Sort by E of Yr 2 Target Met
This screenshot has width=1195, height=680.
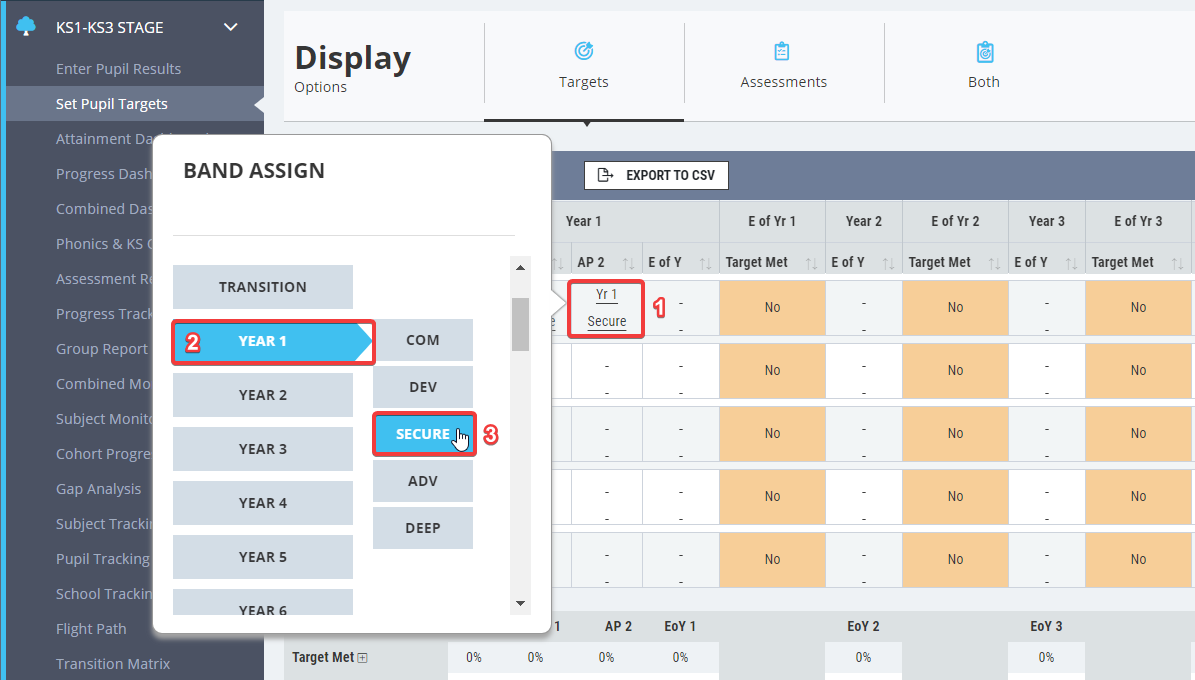pos(994,263)
